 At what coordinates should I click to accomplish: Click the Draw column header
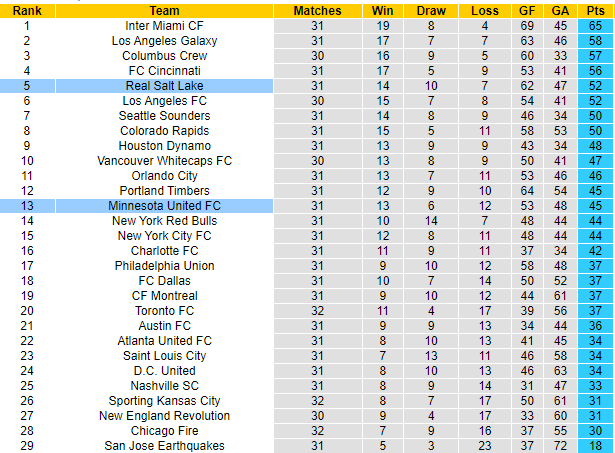click(x=430, y=10)
